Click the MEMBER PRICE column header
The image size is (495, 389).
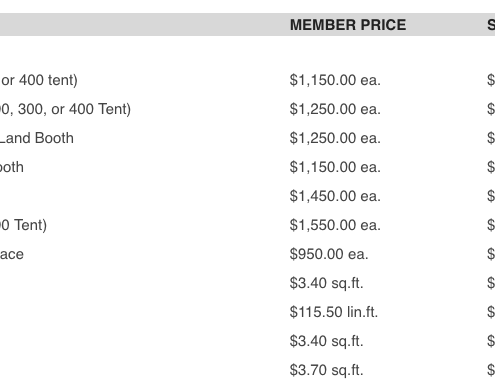[348, 25]
